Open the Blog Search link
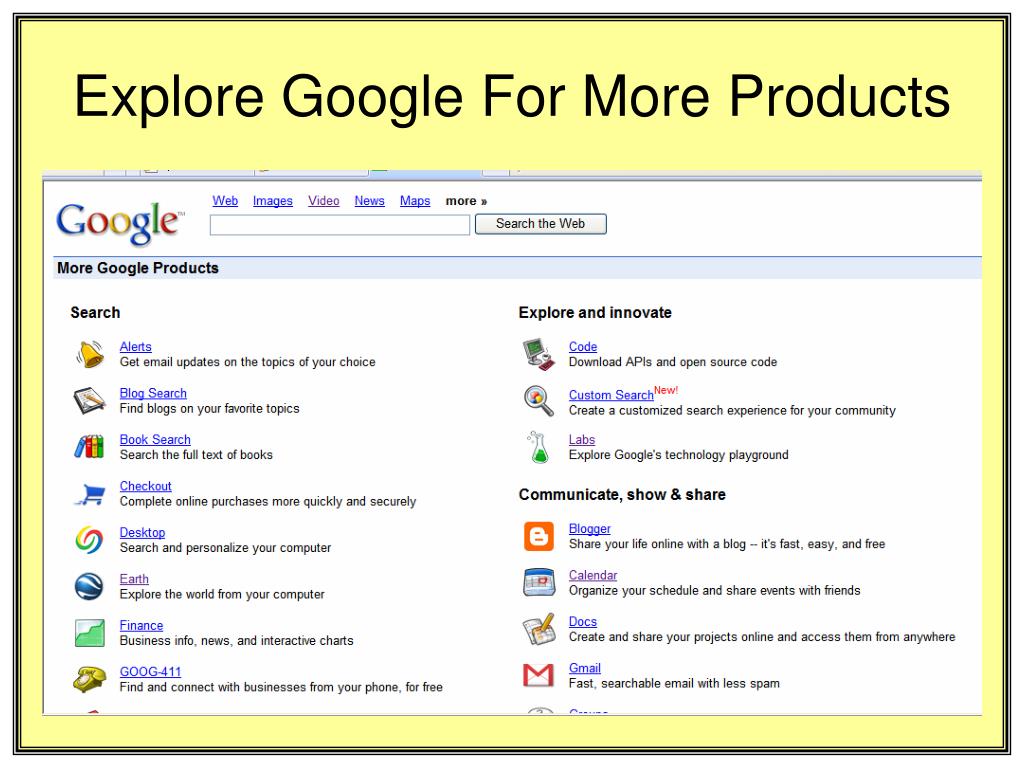This screenshot has width=1024, height=768. pos(153,393)
